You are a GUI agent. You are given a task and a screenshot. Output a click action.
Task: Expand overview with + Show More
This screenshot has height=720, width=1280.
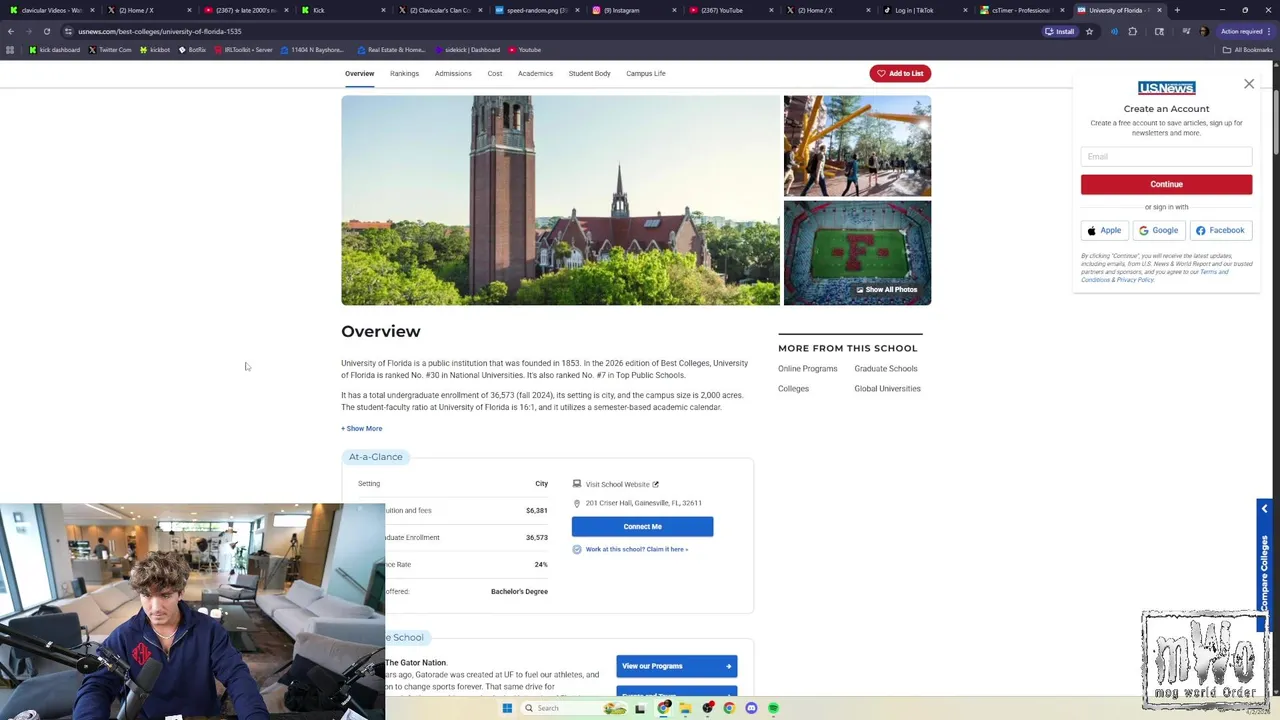pyautogui.click(x=361, y=428)
